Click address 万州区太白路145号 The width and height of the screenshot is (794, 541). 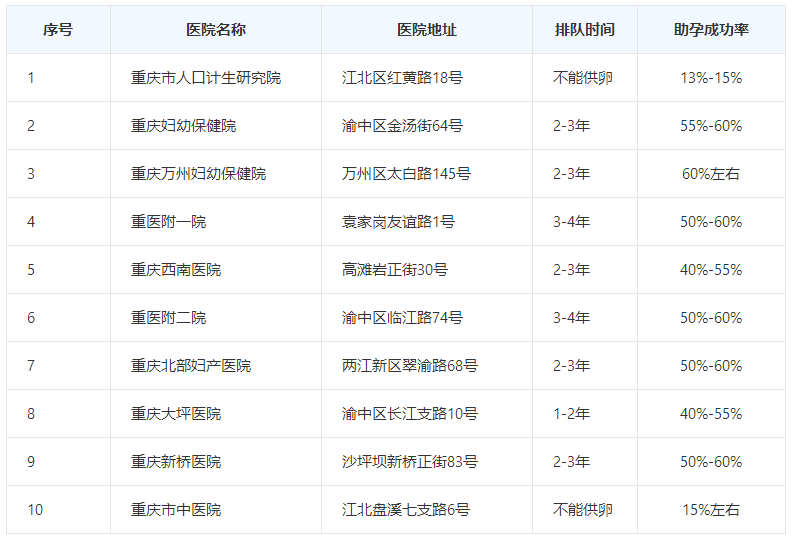tap(406, 174)
